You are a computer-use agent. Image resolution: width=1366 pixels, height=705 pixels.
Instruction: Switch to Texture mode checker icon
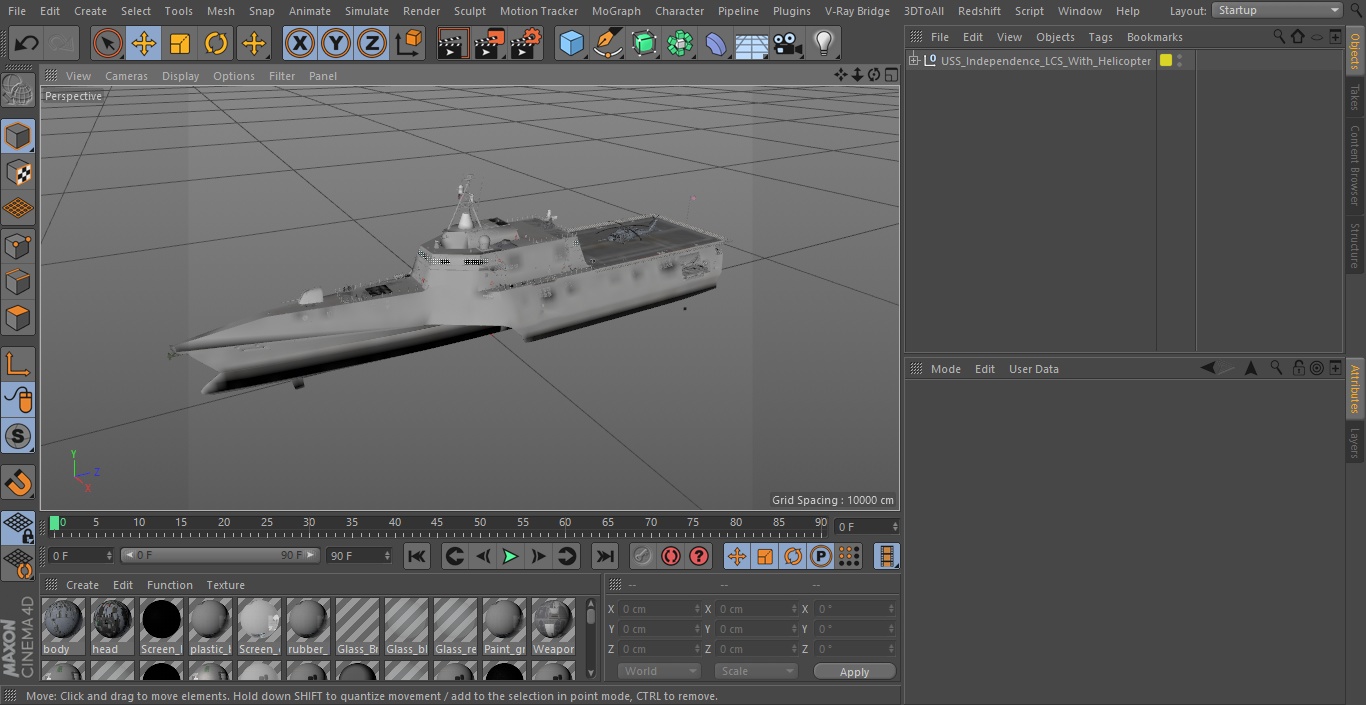coord(18,172)
